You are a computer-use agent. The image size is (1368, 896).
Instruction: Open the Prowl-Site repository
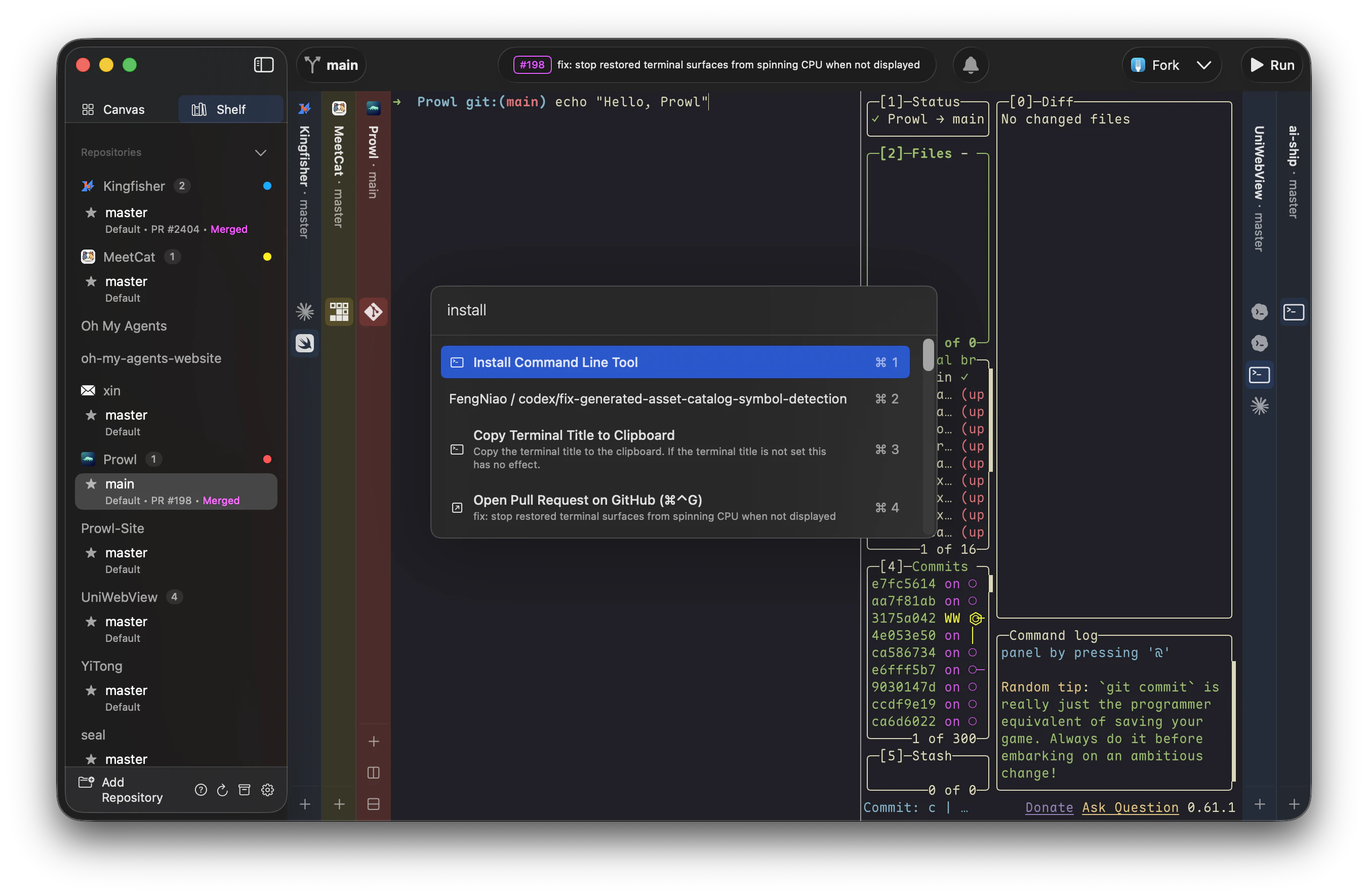(x=113, y=528)
